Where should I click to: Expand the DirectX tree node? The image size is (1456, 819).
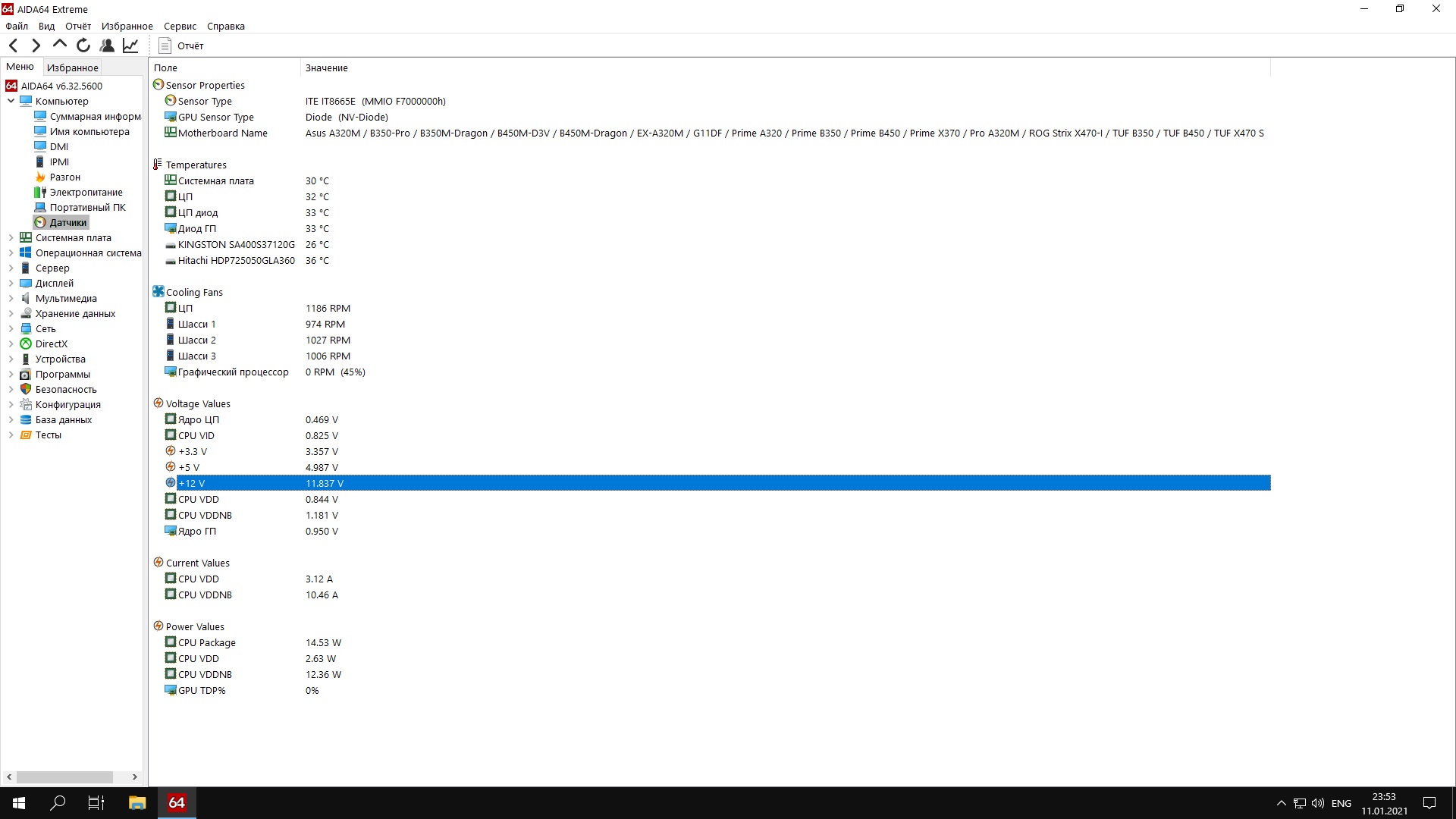11,344
